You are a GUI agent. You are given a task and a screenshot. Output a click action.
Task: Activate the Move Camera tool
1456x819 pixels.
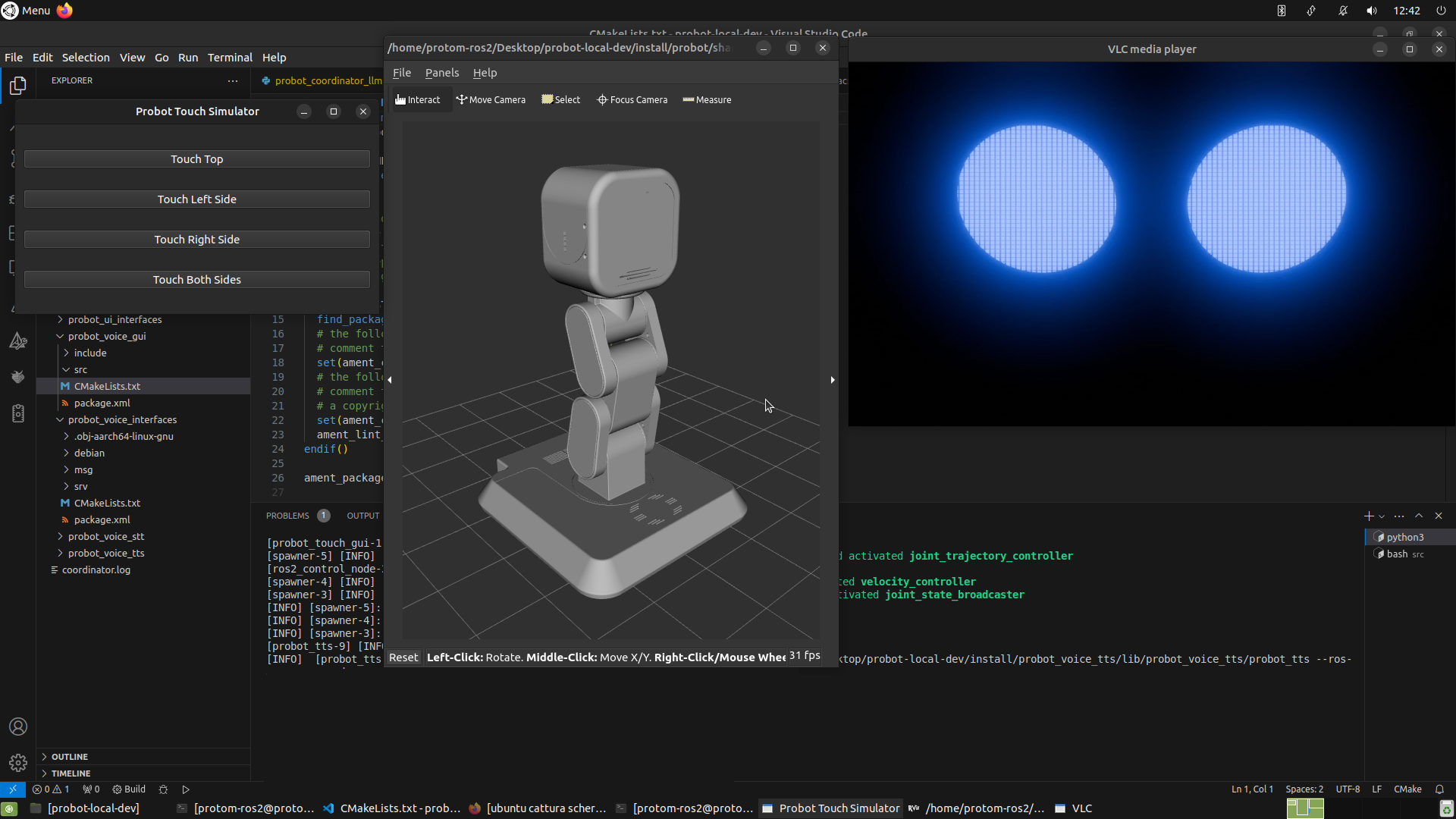(491, 99)
